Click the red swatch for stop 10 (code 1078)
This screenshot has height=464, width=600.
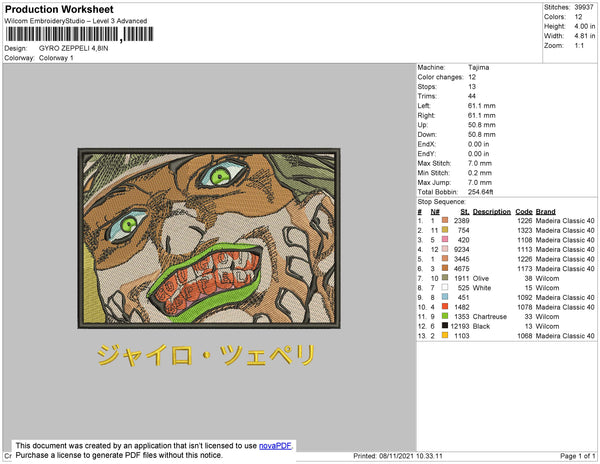point(445,306)
